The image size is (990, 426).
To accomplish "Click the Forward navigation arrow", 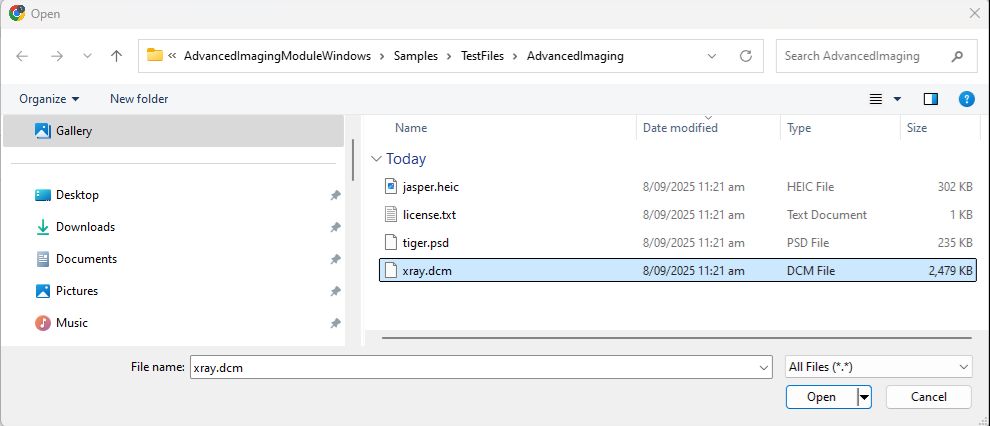I will (57, 56).
